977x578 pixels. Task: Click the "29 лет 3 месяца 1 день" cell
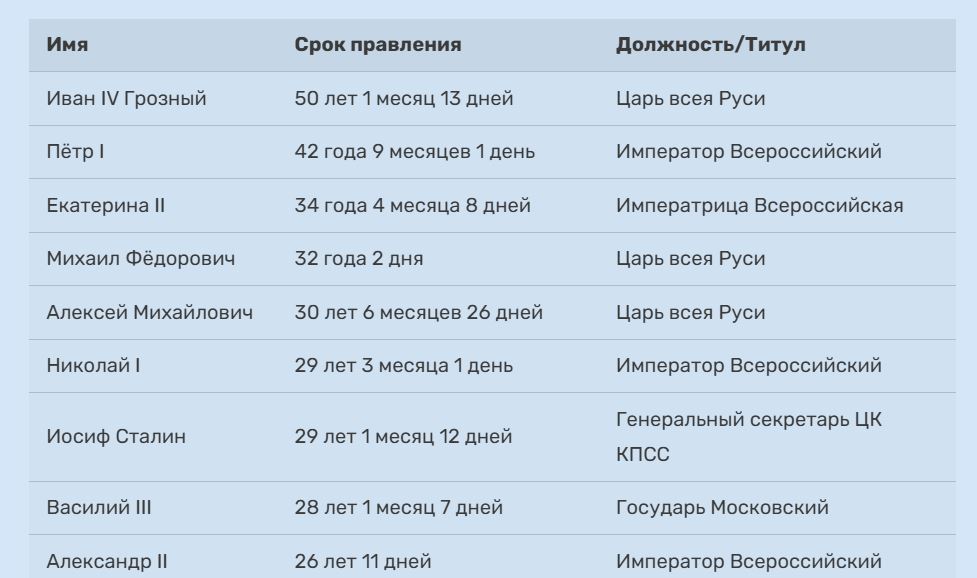point(403,365)
